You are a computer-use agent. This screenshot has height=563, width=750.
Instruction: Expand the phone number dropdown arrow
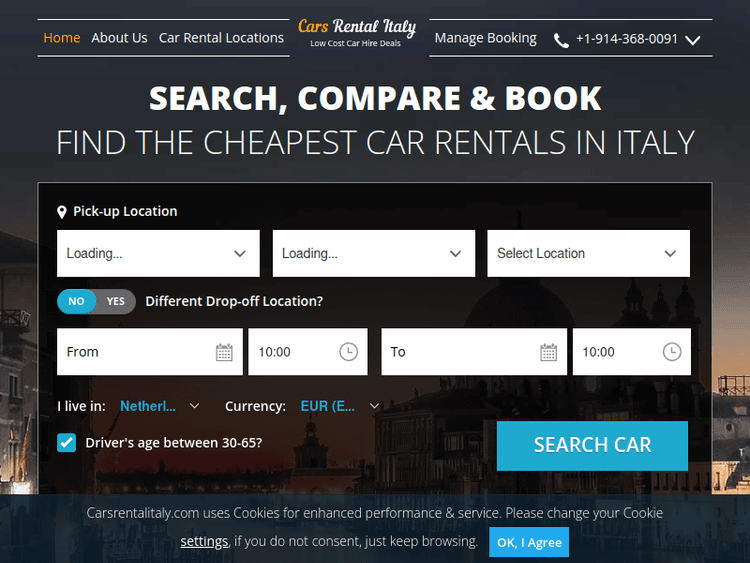click(692, 40)
